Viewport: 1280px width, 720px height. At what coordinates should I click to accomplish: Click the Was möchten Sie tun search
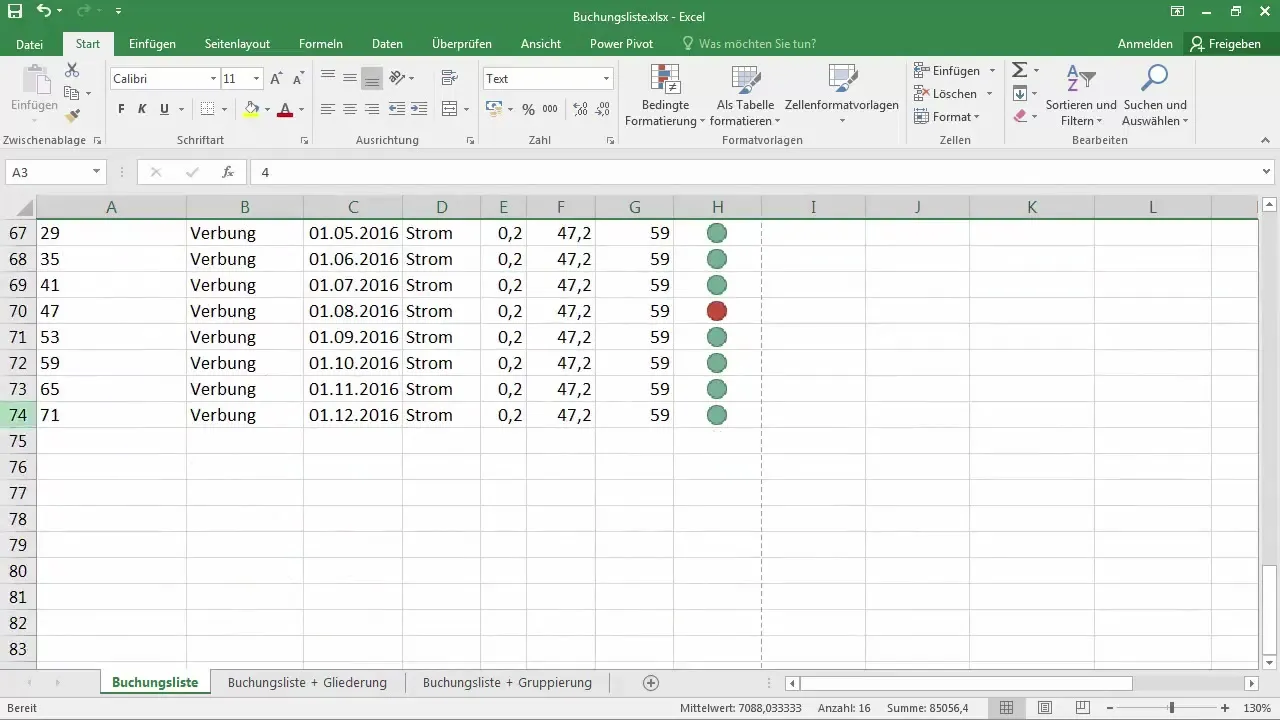coord(748,44)
